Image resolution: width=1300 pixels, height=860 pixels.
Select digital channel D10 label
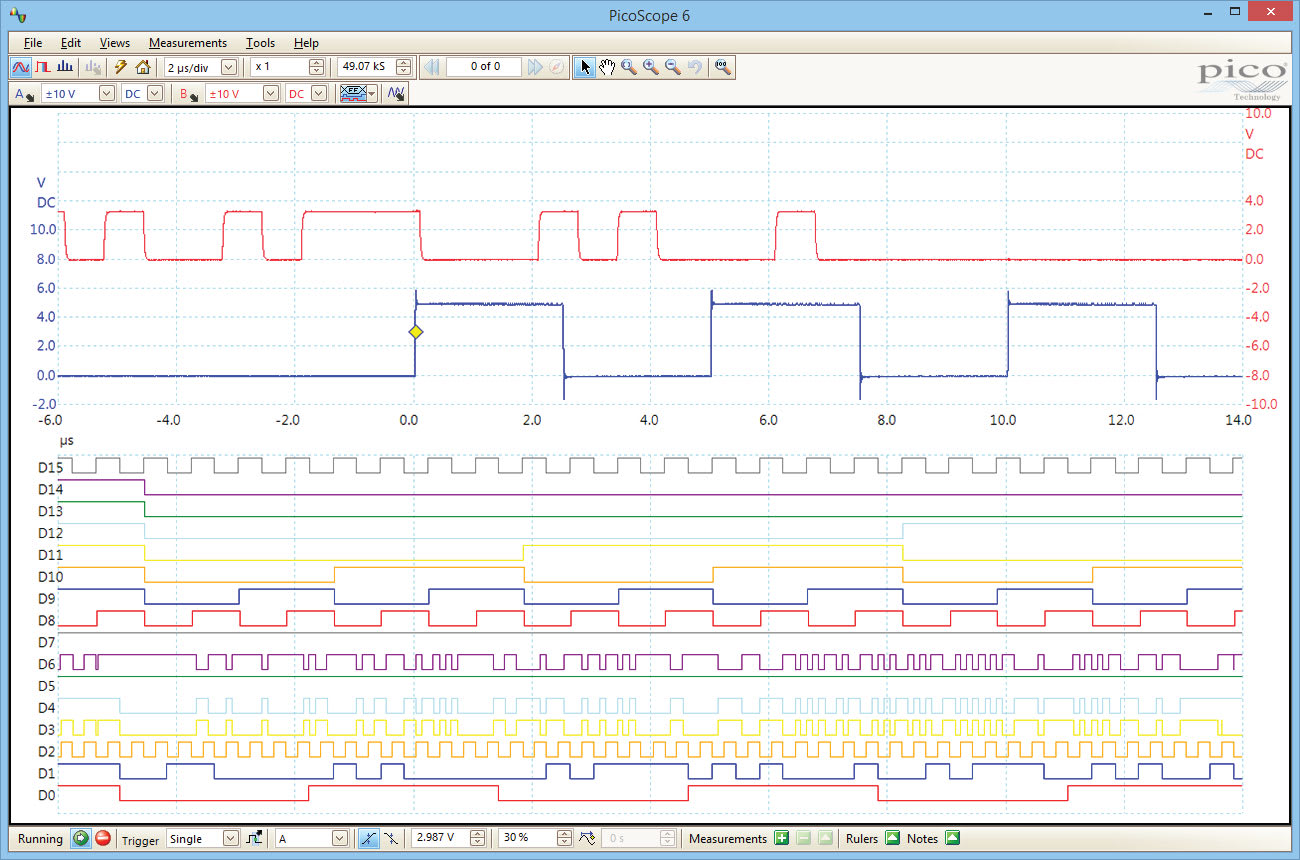click(50, 576)
